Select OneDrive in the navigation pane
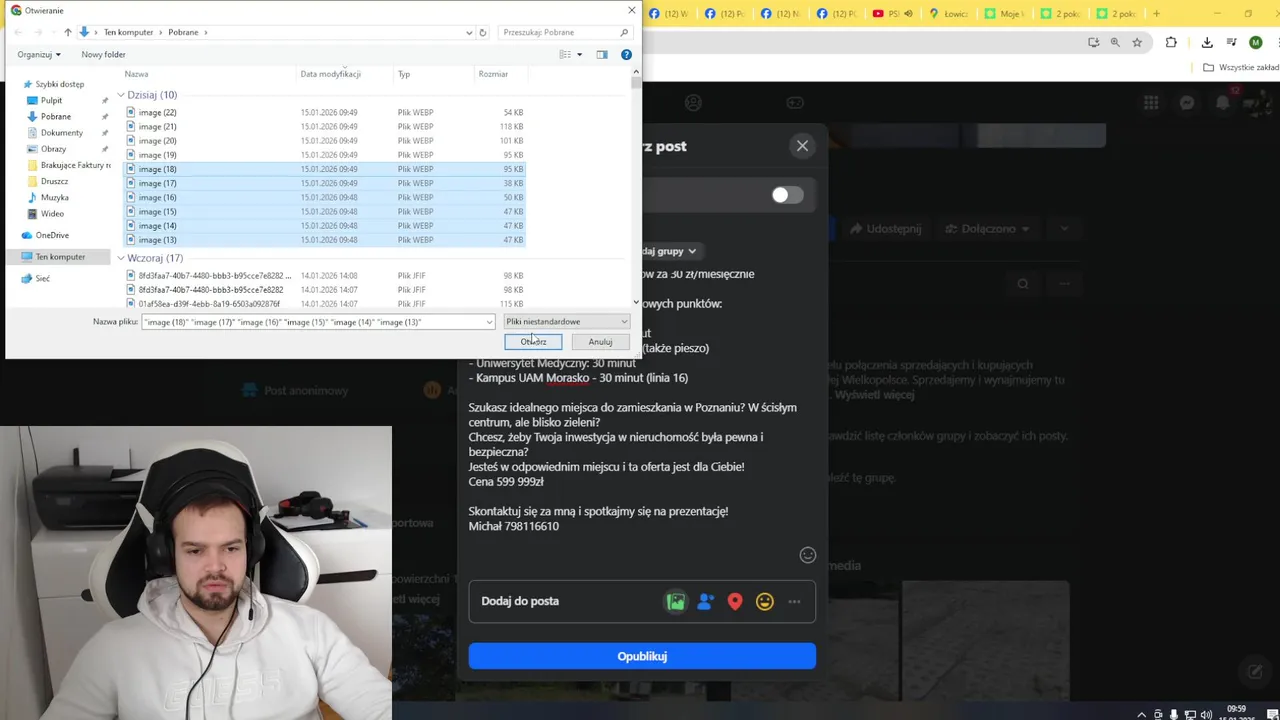Screen dimensions: 1280x720 tap(52, 235)
